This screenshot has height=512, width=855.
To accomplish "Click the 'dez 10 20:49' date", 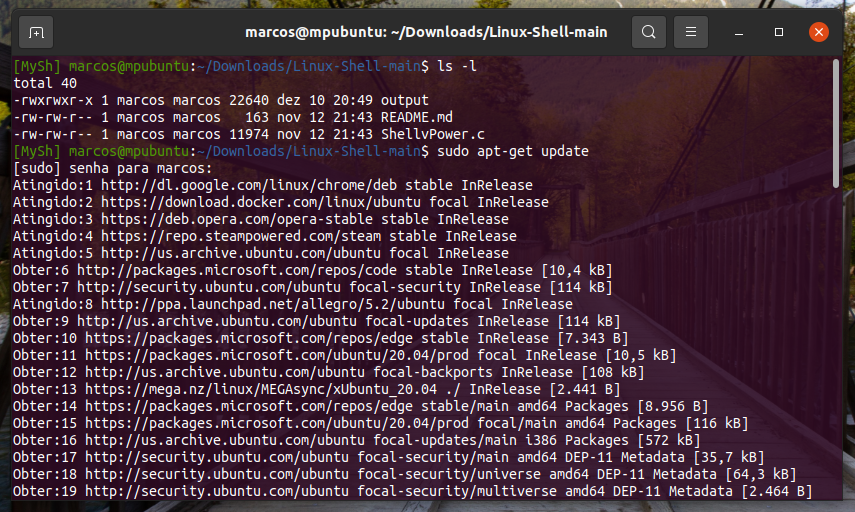I will (x=324, y=100).
